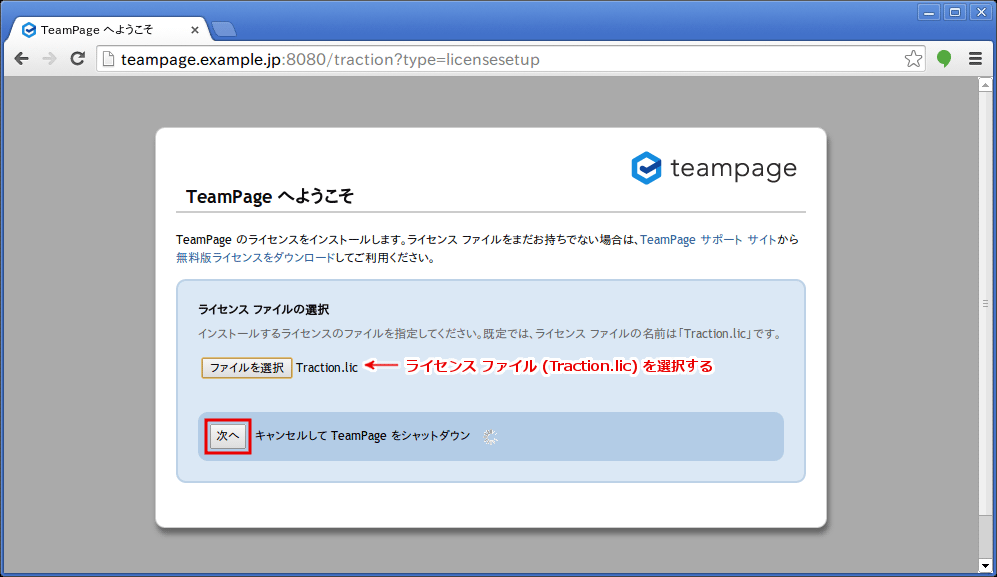Go back with the browser back arrow

click(21, 59)
